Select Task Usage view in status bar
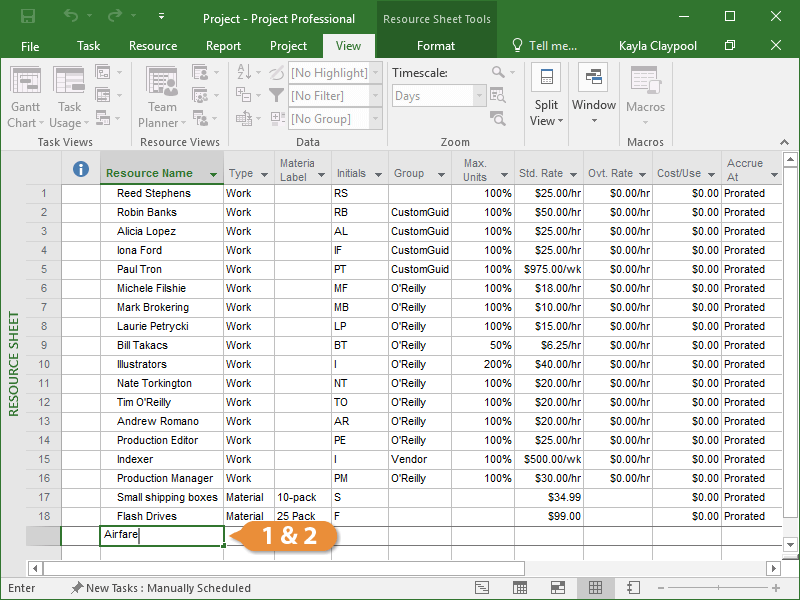 (x=520, y=588)
